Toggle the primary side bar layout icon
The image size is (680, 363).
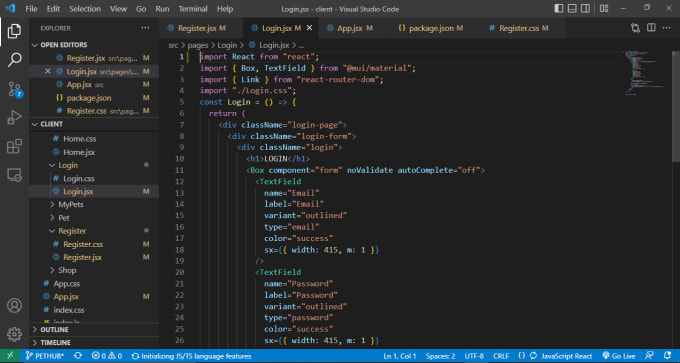(559, 9)
